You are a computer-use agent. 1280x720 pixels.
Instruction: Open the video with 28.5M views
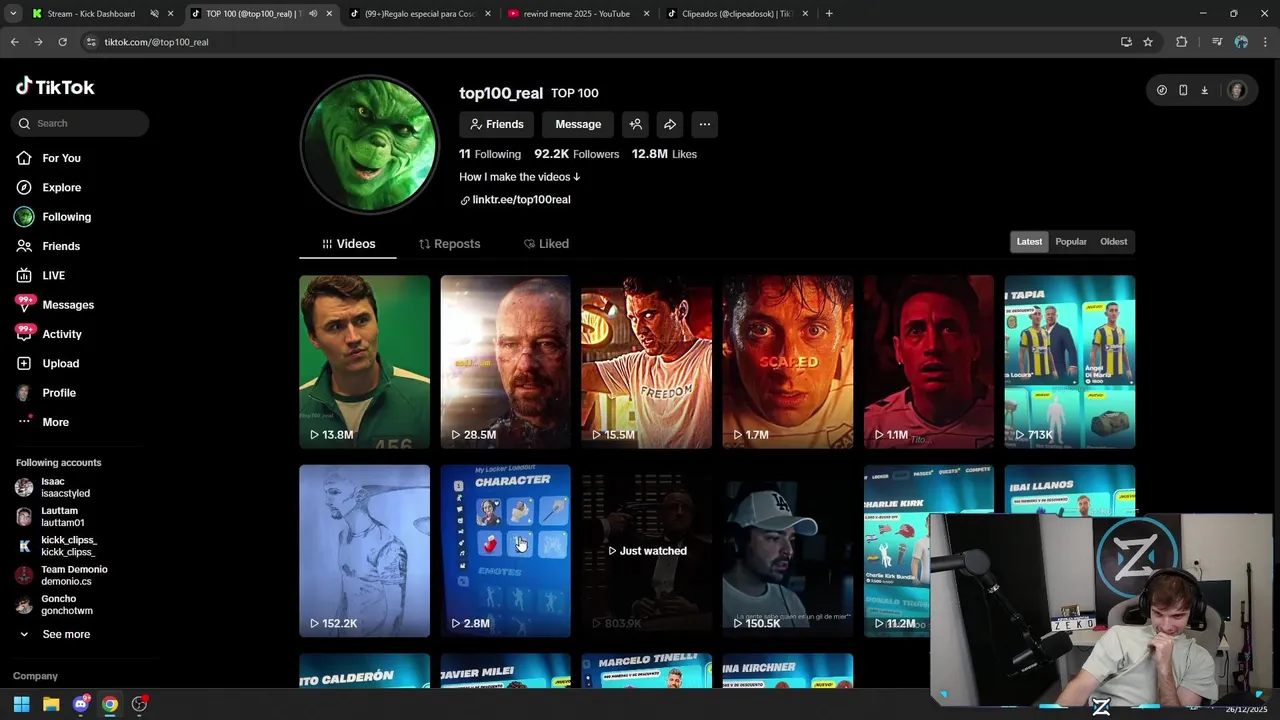[x=505, y=362]
